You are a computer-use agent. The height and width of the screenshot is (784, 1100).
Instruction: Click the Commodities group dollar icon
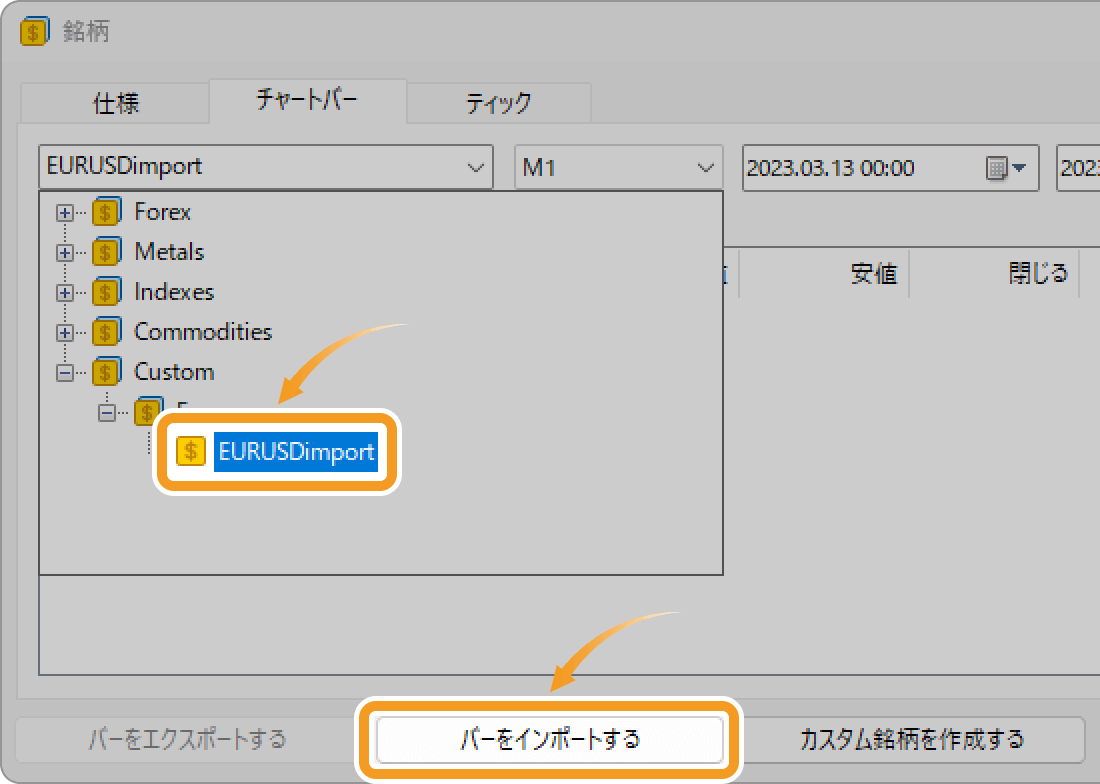pos(107,332)
